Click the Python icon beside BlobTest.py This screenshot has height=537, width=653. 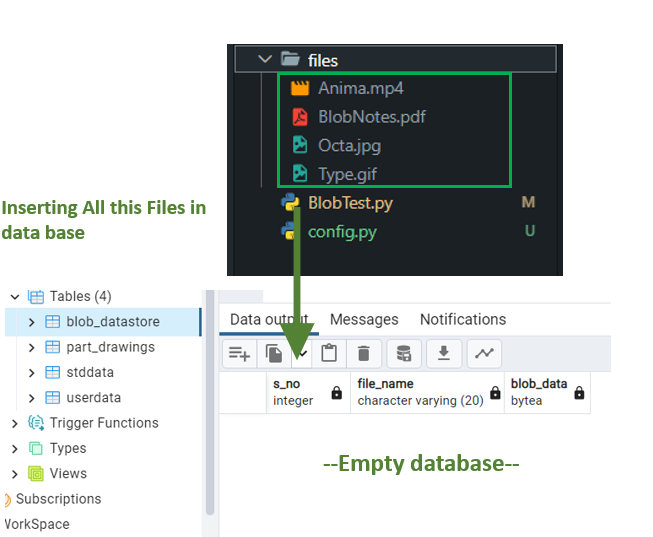(x=290, y=203)
